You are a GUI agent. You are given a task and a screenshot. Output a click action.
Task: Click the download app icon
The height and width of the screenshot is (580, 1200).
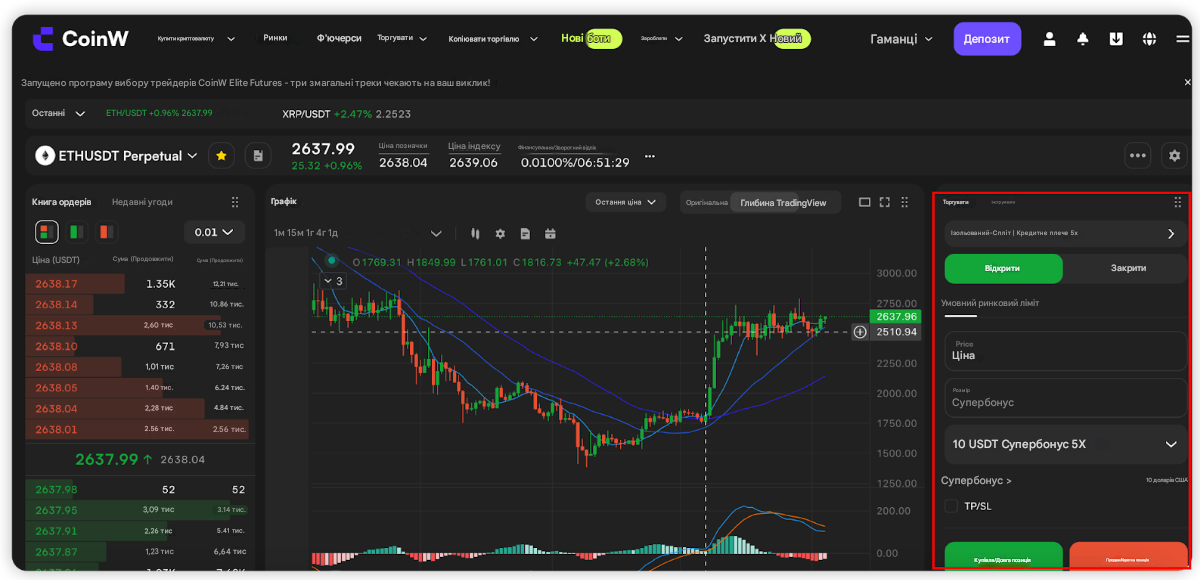tap(1116, 39)
